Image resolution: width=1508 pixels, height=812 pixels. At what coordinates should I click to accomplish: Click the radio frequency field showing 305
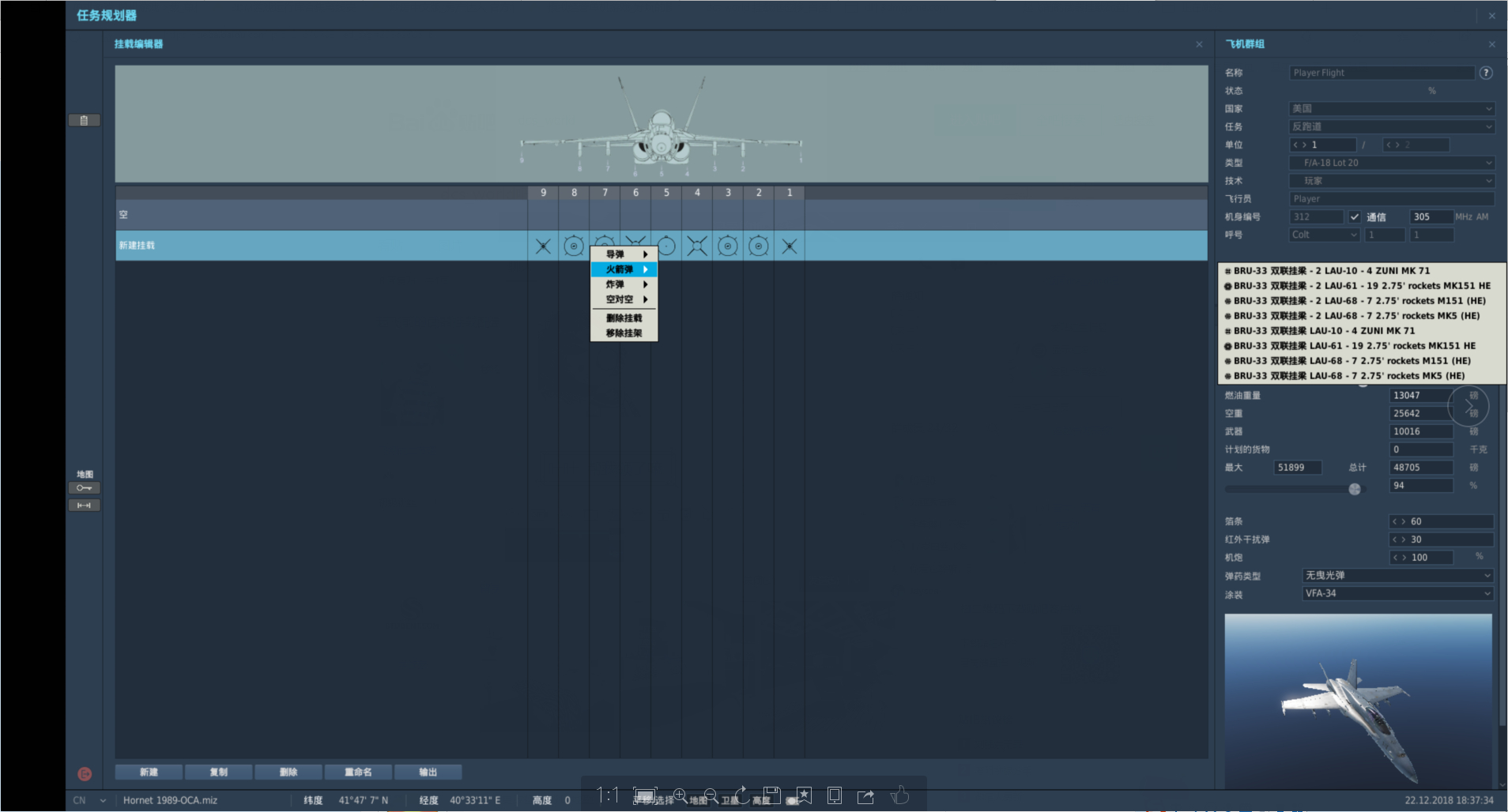1431,216
